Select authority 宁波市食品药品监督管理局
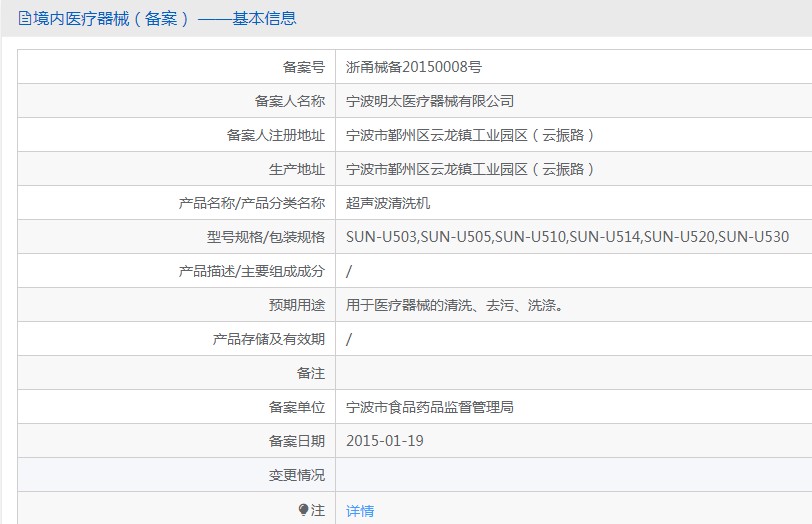This screenshot has width=812, height=524. (430, 407)
